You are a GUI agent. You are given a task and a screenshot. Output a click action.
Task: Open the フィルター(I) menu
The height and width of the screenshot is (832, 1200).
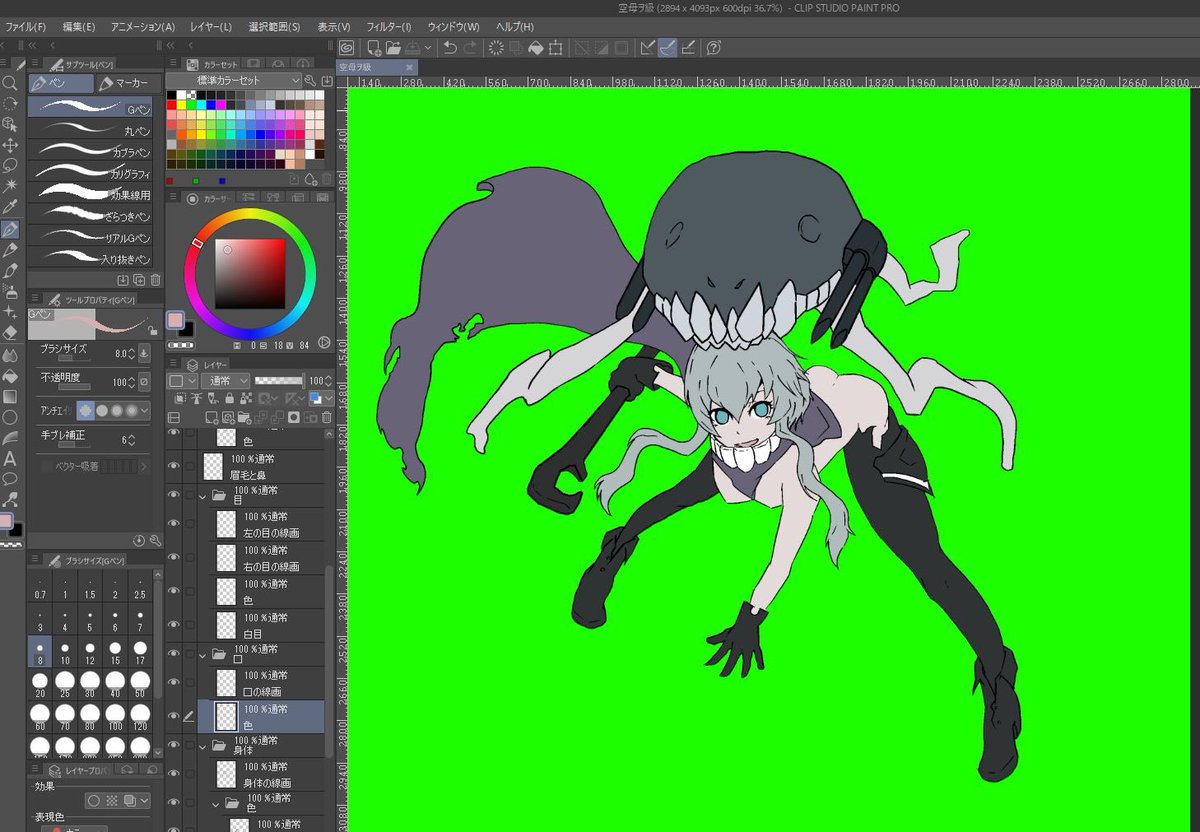point(389,27)
